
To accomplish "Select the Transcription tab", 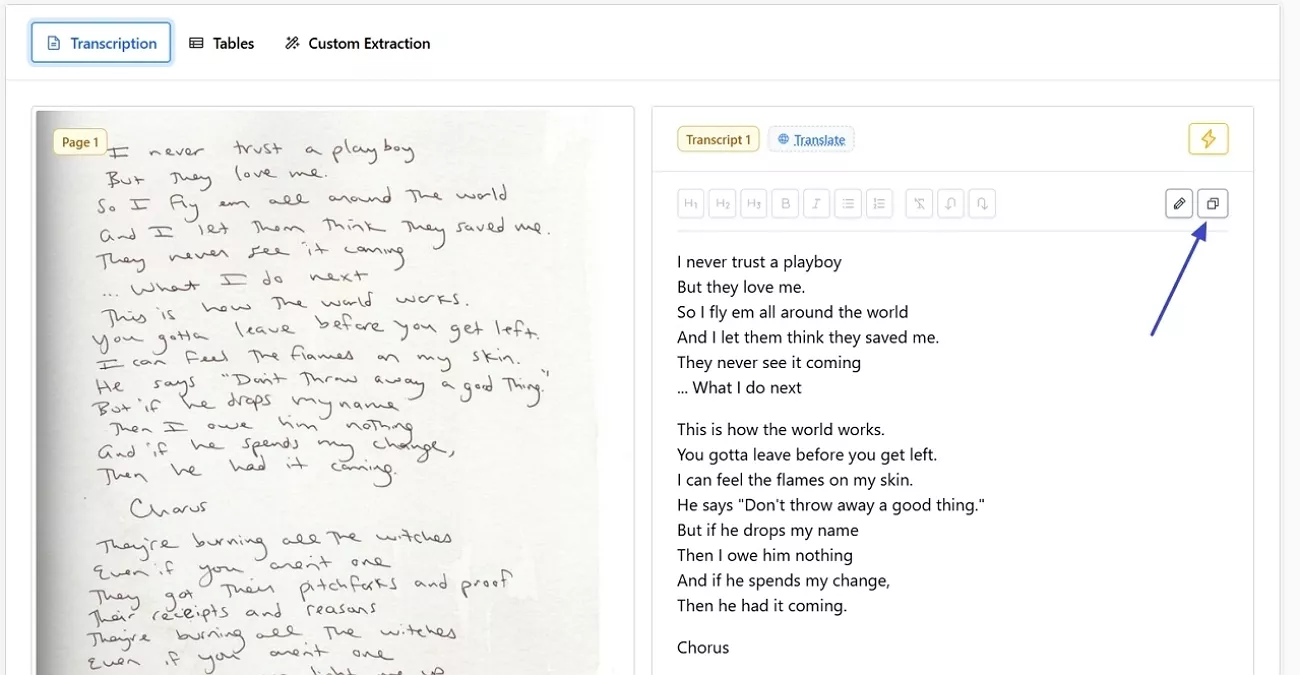I will pos(100,43).
